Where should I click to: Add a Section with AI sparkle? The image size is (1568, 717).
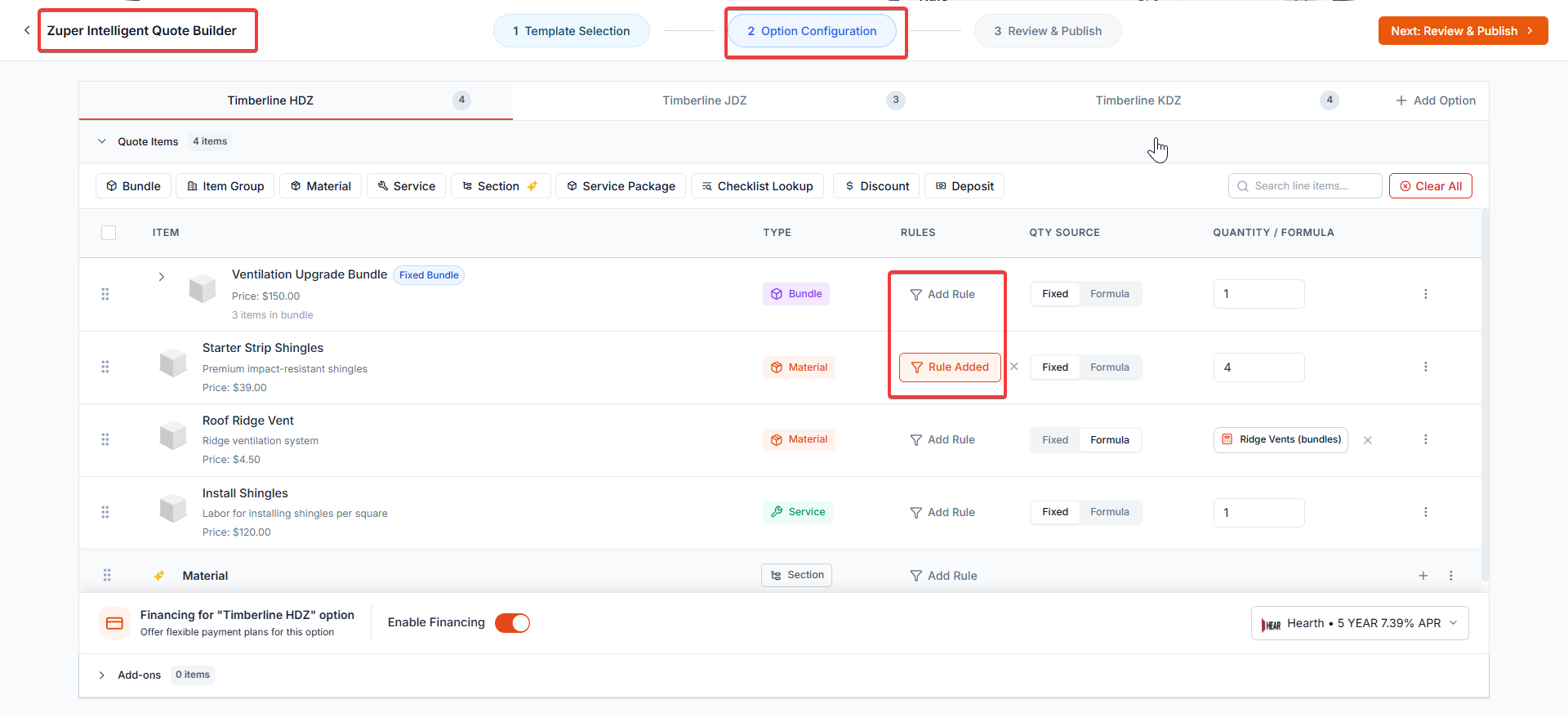click(x=501, y=186)
